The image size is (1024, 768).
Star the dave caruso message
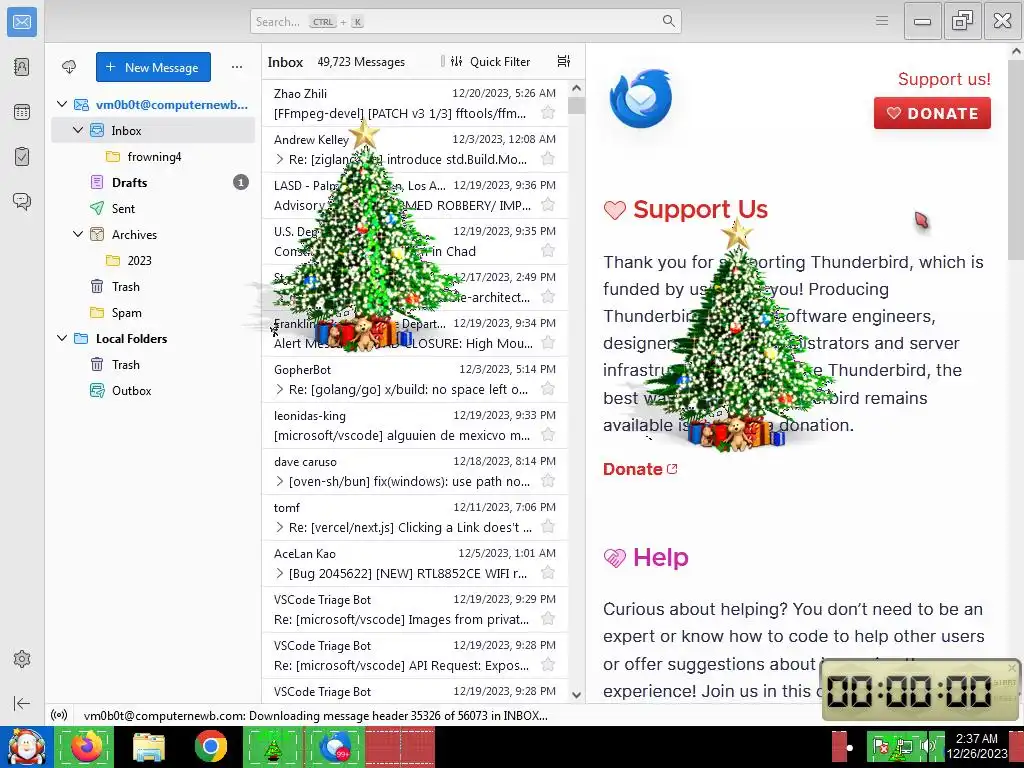548,481
